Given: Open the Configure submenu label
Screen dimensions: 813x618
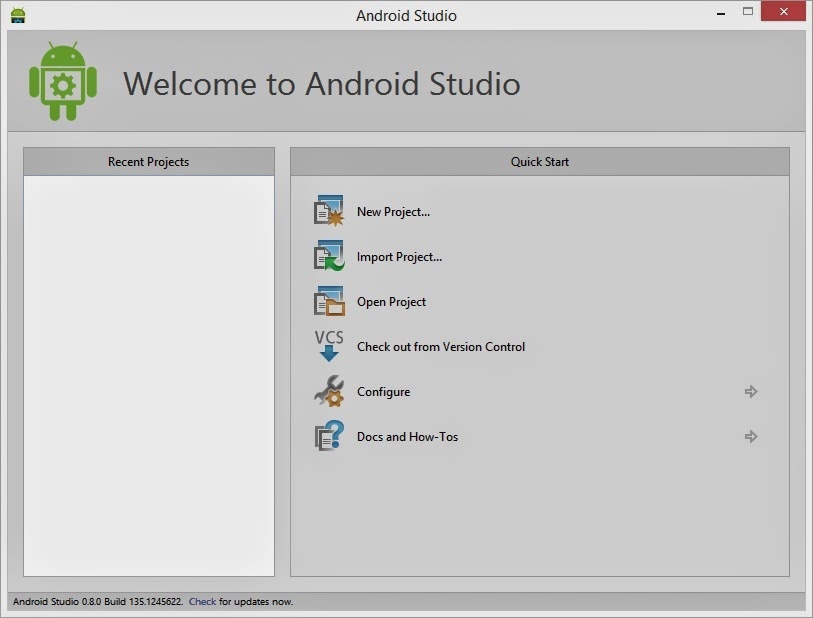Looking at the screenshot, I should click(383, 391).
